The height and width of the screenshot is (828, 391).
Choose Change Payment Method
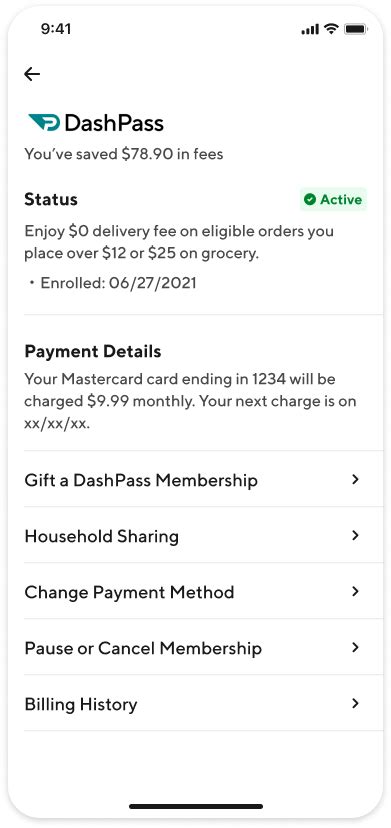pos(203,591)
